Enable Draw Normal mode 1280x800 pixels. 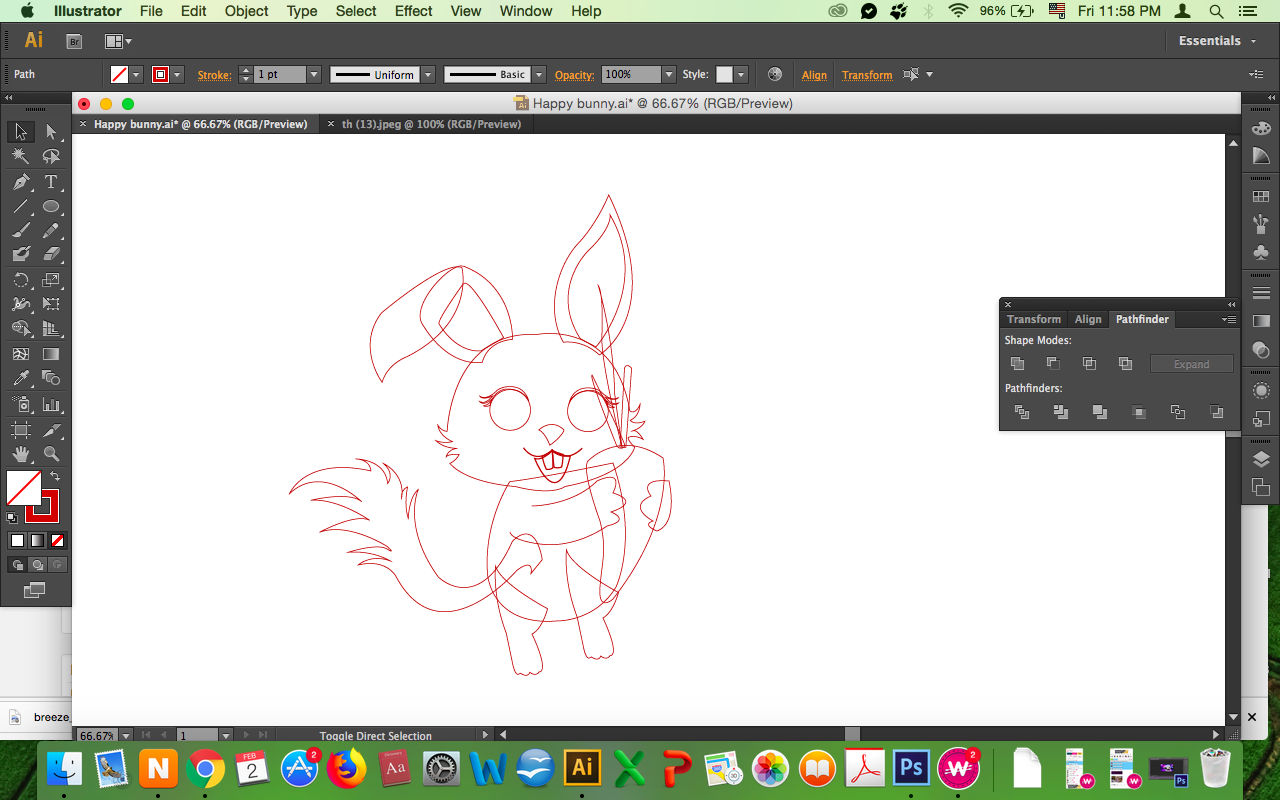[17, 565]
